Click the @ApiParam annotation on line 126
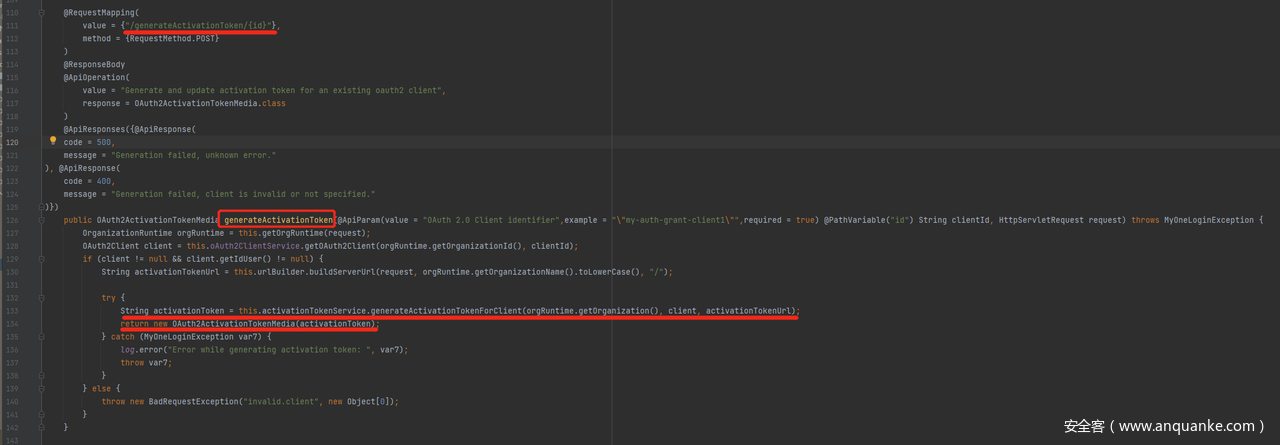 point(360,220)
